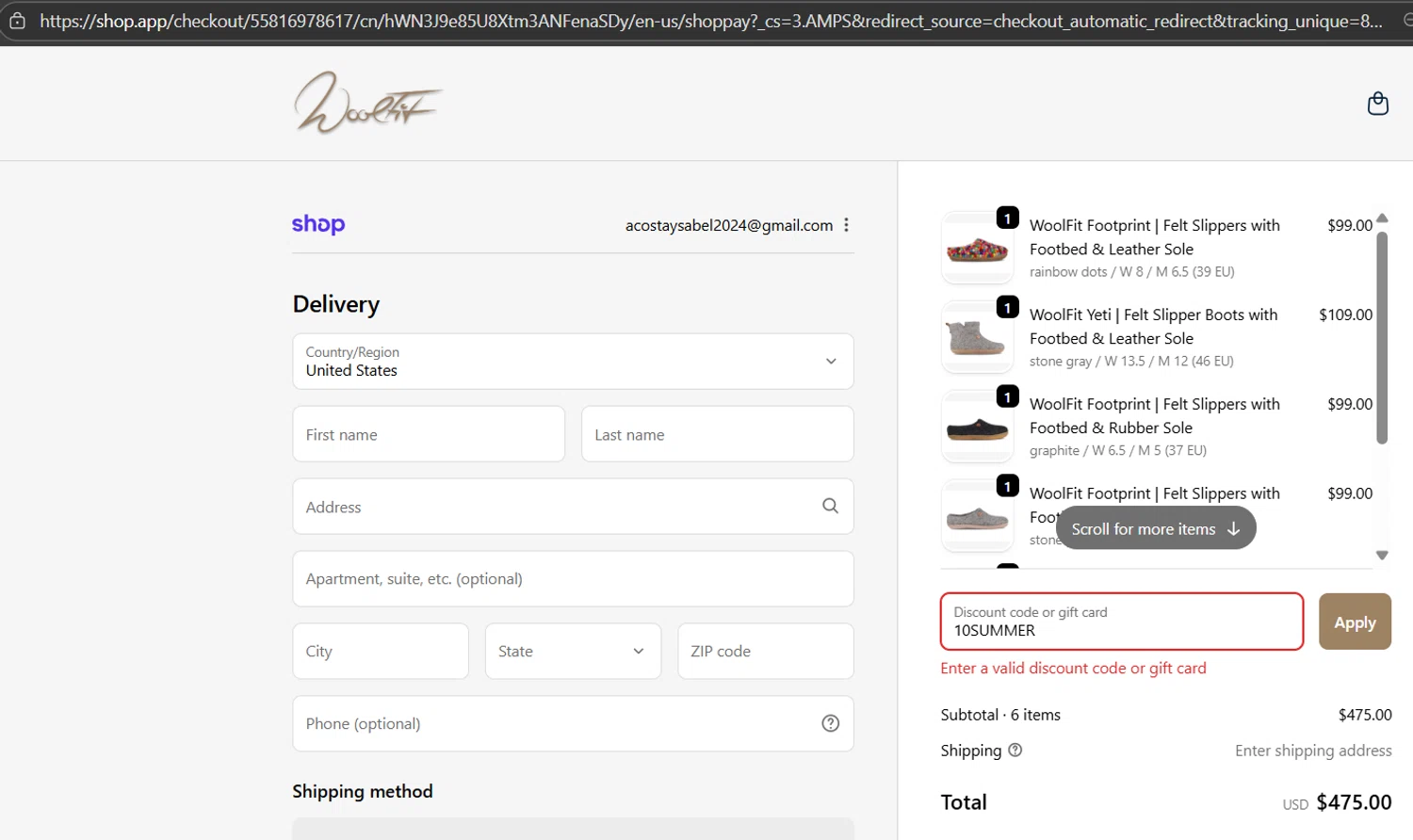Click the Delivery heading
Viewport: 1413px width, 840px height.
pyautogui.click(x=336, y=304)
